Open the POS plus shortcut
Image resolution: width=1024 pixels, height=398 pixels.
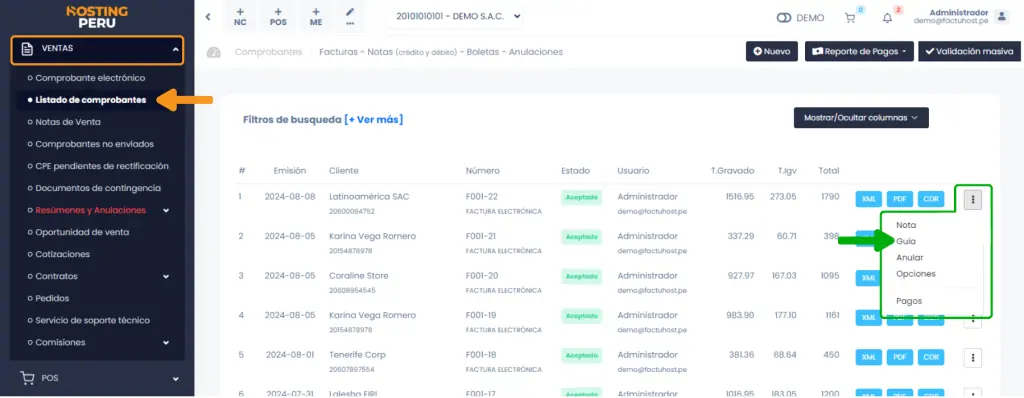coord(278,16)
